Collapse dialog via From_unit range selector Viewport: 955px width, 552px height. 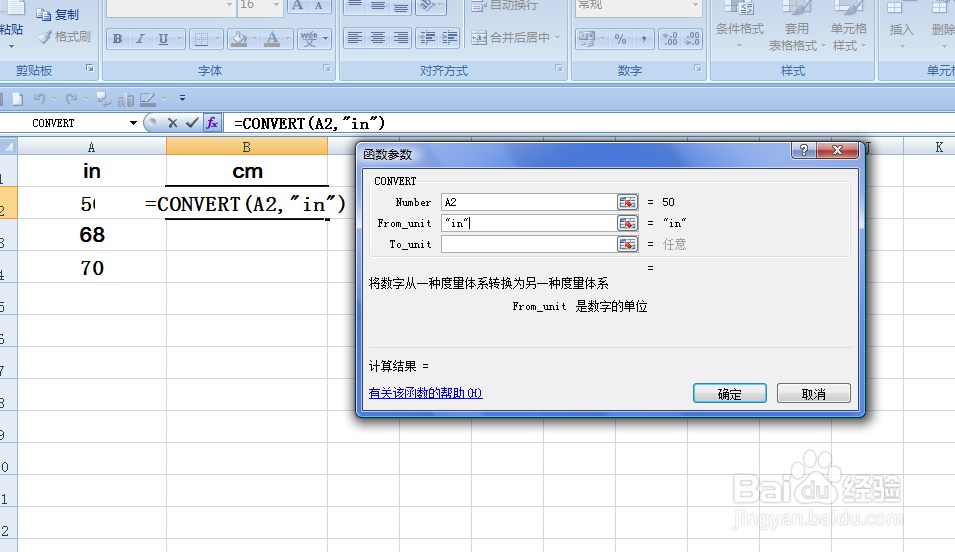pos(627,223)
